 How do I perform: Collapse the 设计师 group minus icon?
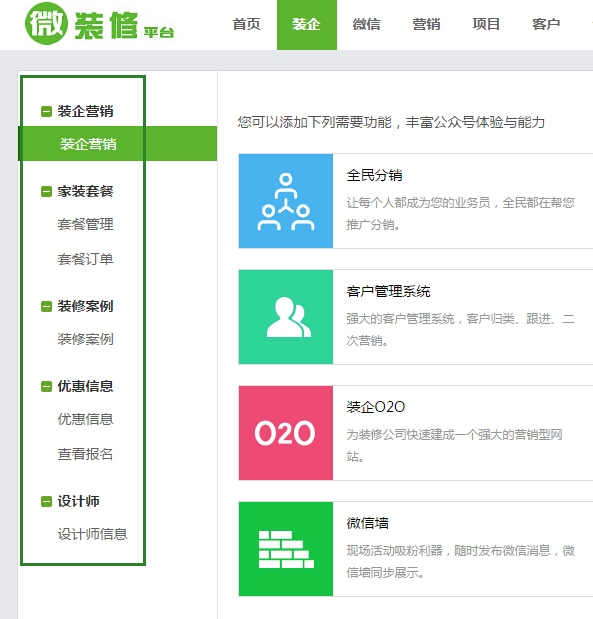coord(46,502)
